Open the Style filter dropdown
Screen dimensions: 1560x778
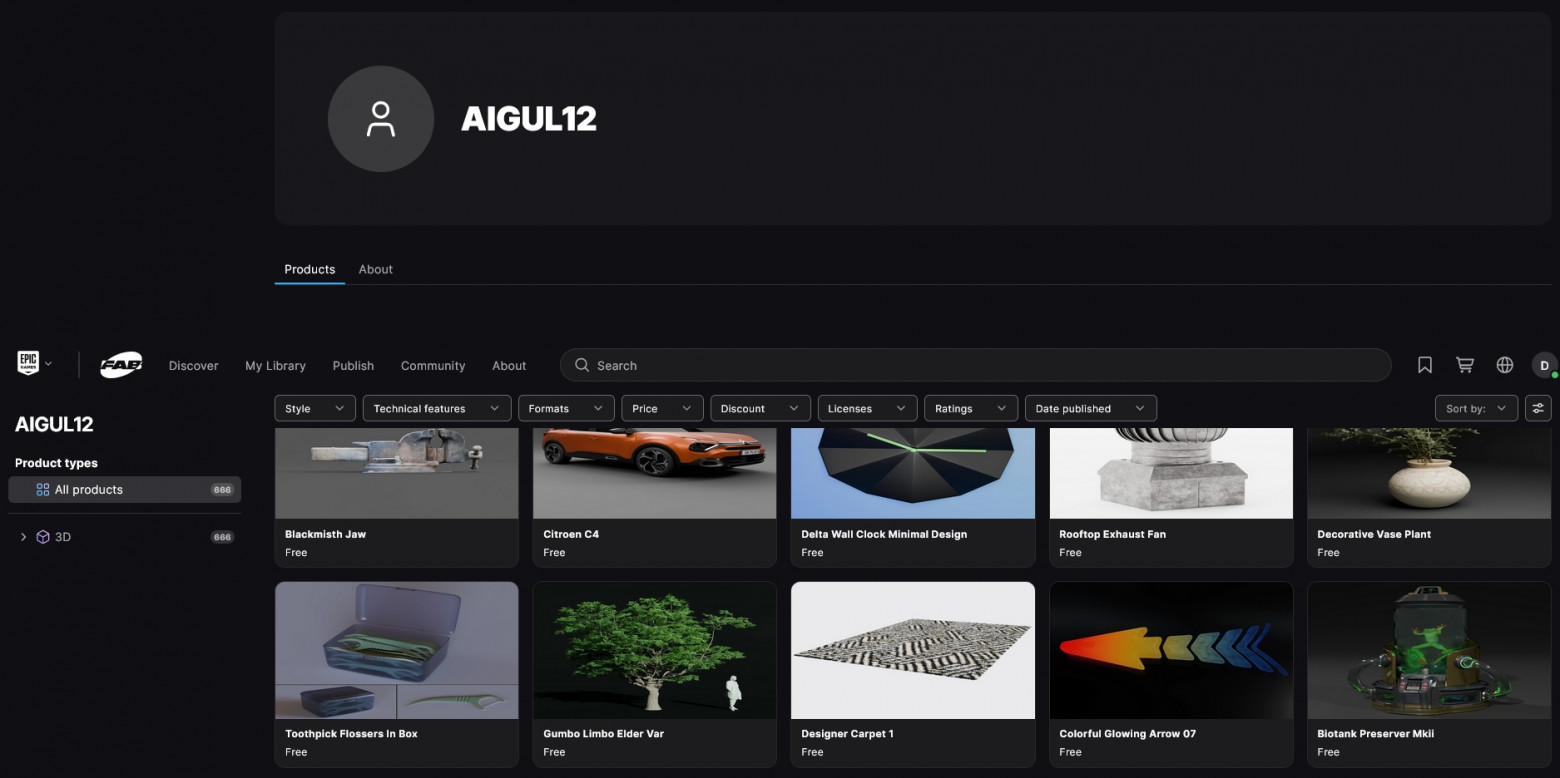pyautogui.click(x=315, y=408)
